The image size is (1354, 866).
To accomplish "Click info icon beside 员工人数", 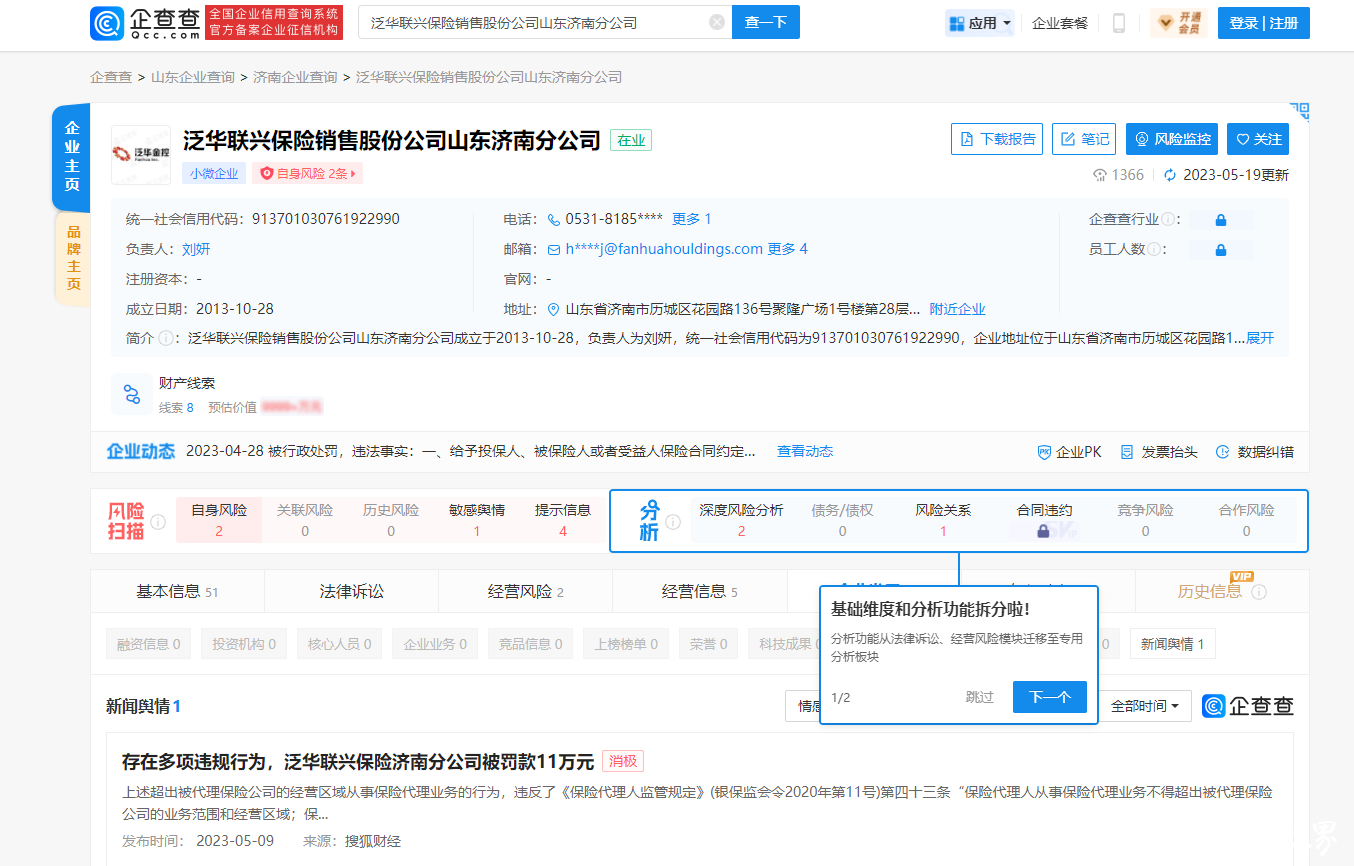I will pyautogui.click(x=1154, y=249).
